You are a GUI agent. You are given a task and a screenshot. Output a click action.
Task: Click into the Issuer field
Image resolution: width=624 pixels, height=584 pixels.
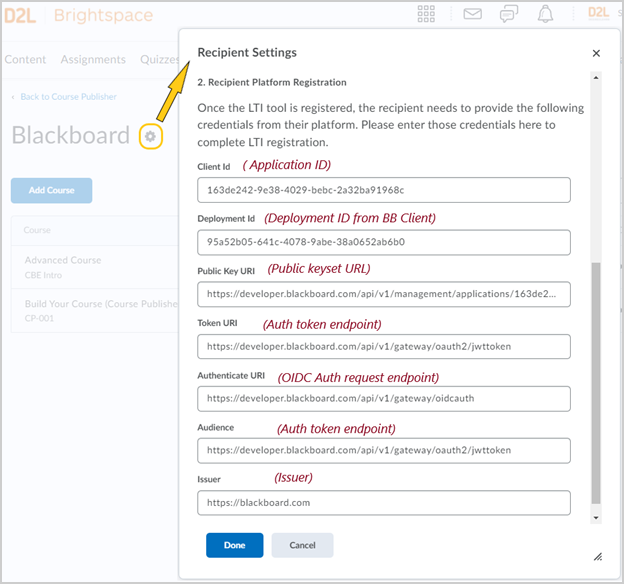coord(384,503)
